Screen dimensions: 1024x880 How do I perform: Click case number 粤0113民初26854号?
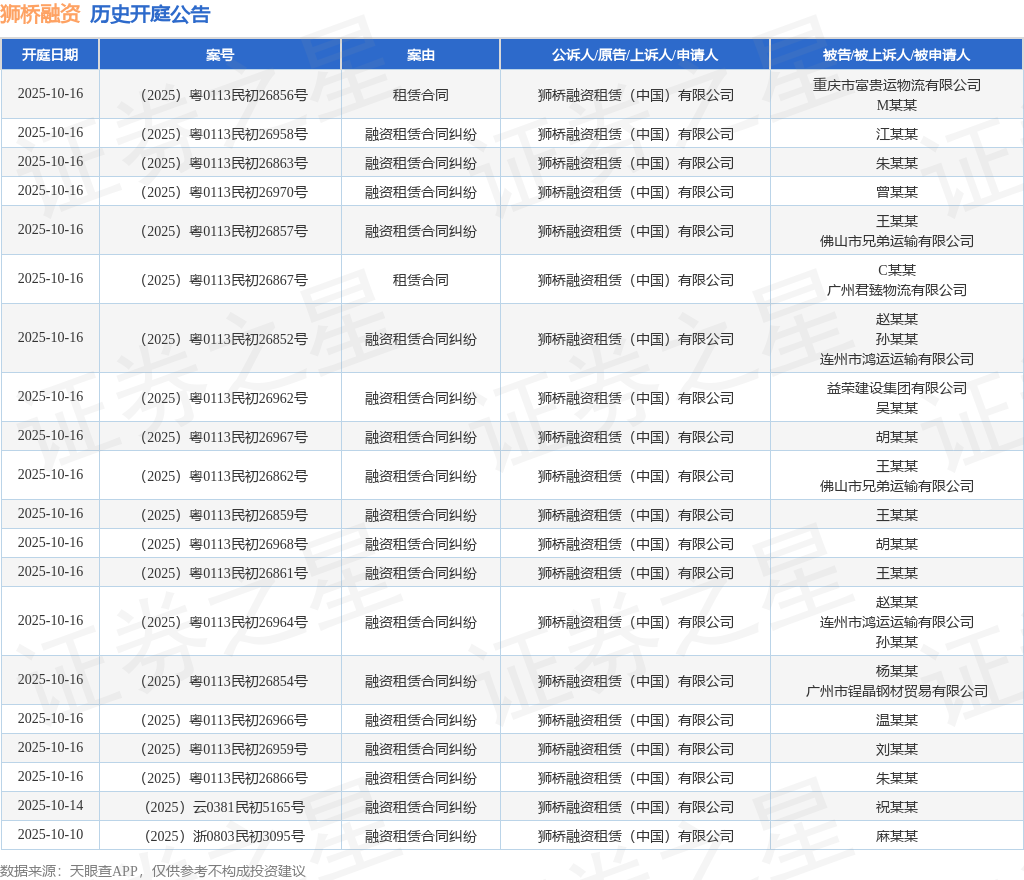[x=224, y=682]
